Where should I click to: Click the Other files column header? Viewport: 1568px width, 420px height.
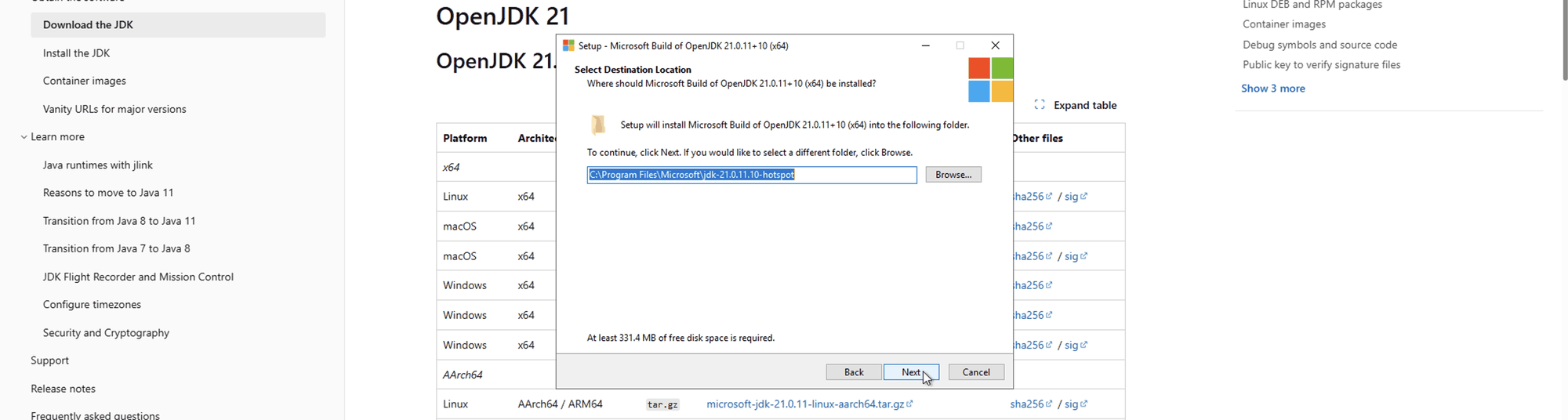point(1038,138)
